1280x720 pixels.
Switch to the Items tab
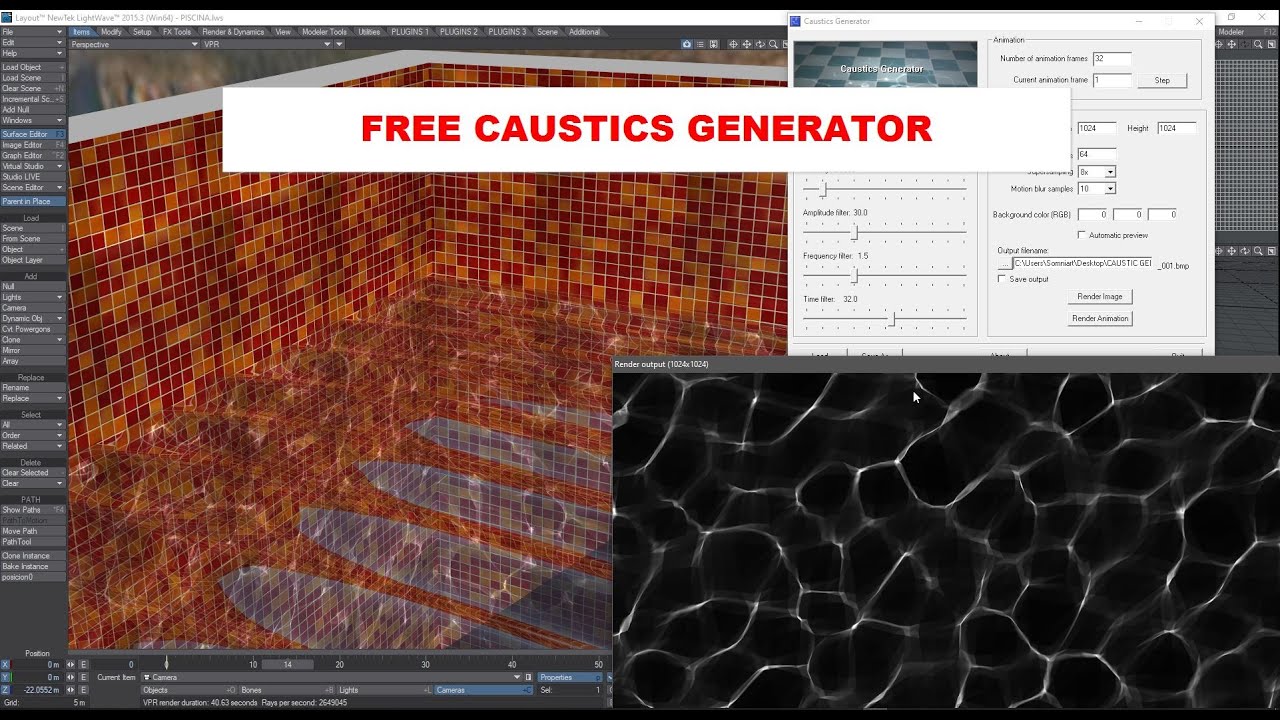coord(81,32)
